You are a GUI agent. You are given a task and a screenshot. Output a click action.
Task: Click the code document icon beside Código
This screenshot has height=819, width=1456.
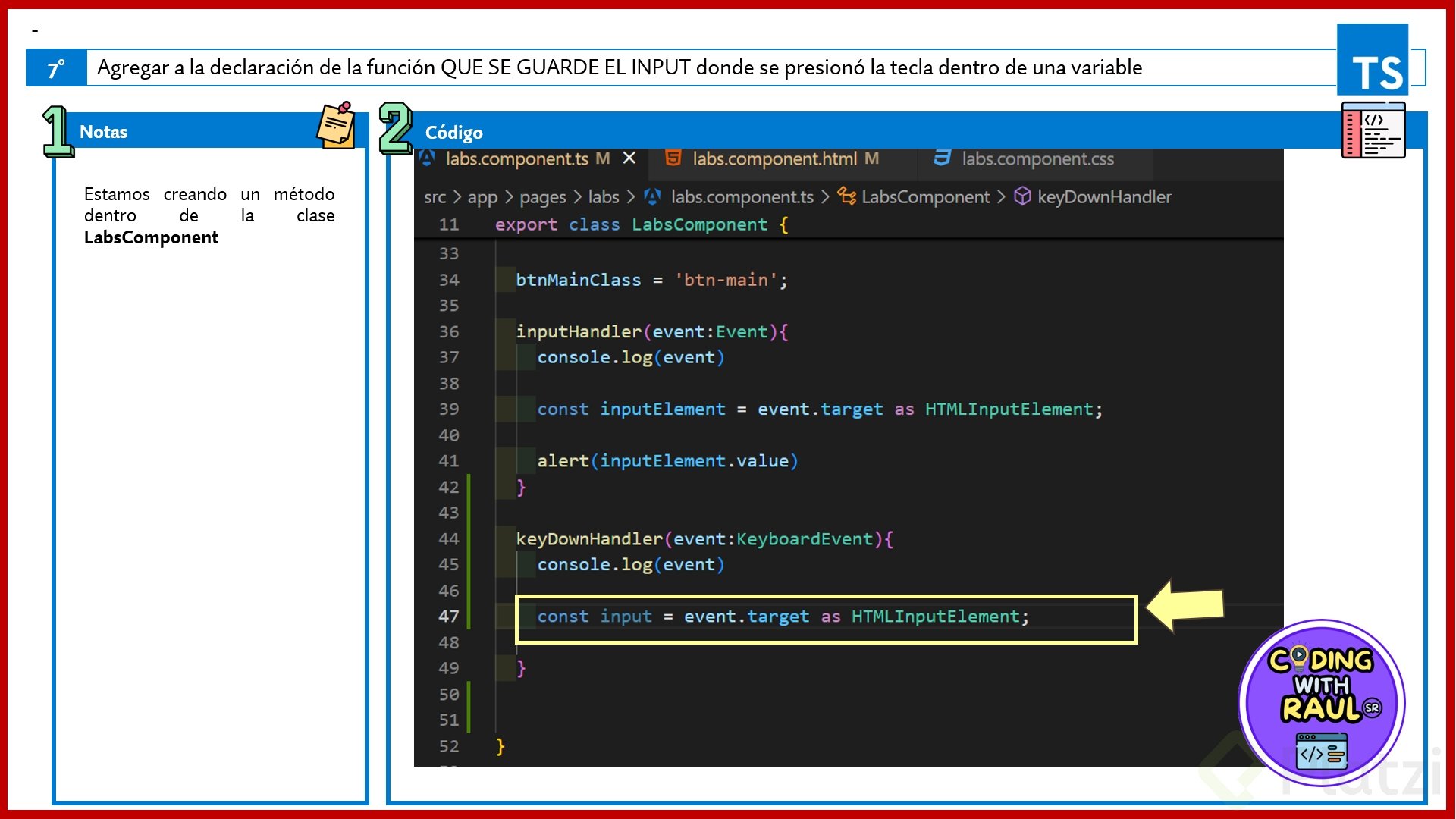click(1373, 130)
